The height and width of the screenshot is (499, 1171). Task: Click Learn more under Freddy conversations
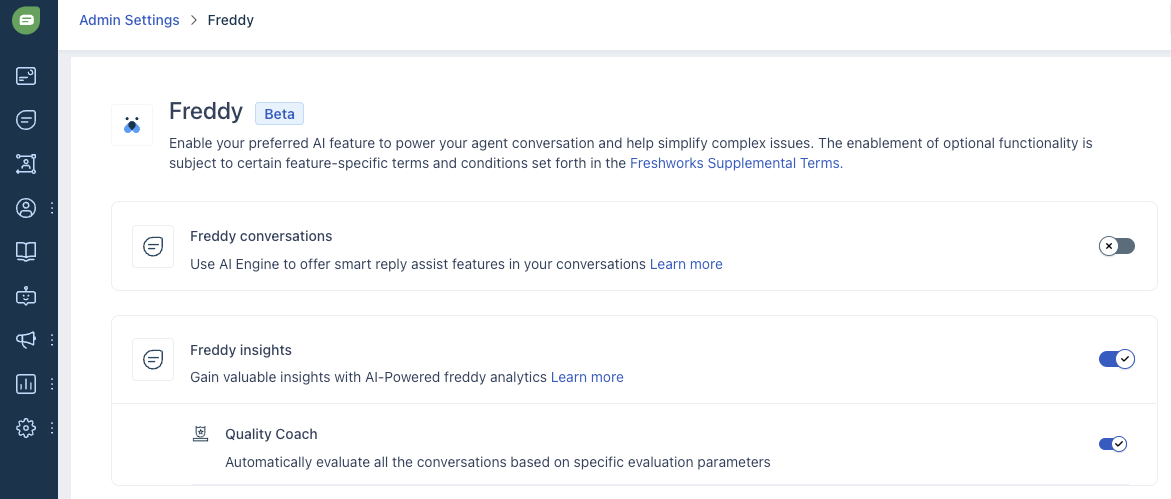[x=686, y=264]
